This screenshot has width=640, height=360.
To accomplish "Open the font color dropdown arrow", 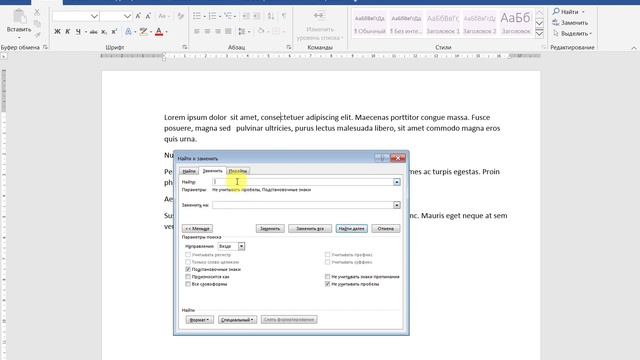I will click(x=167, y=32).
